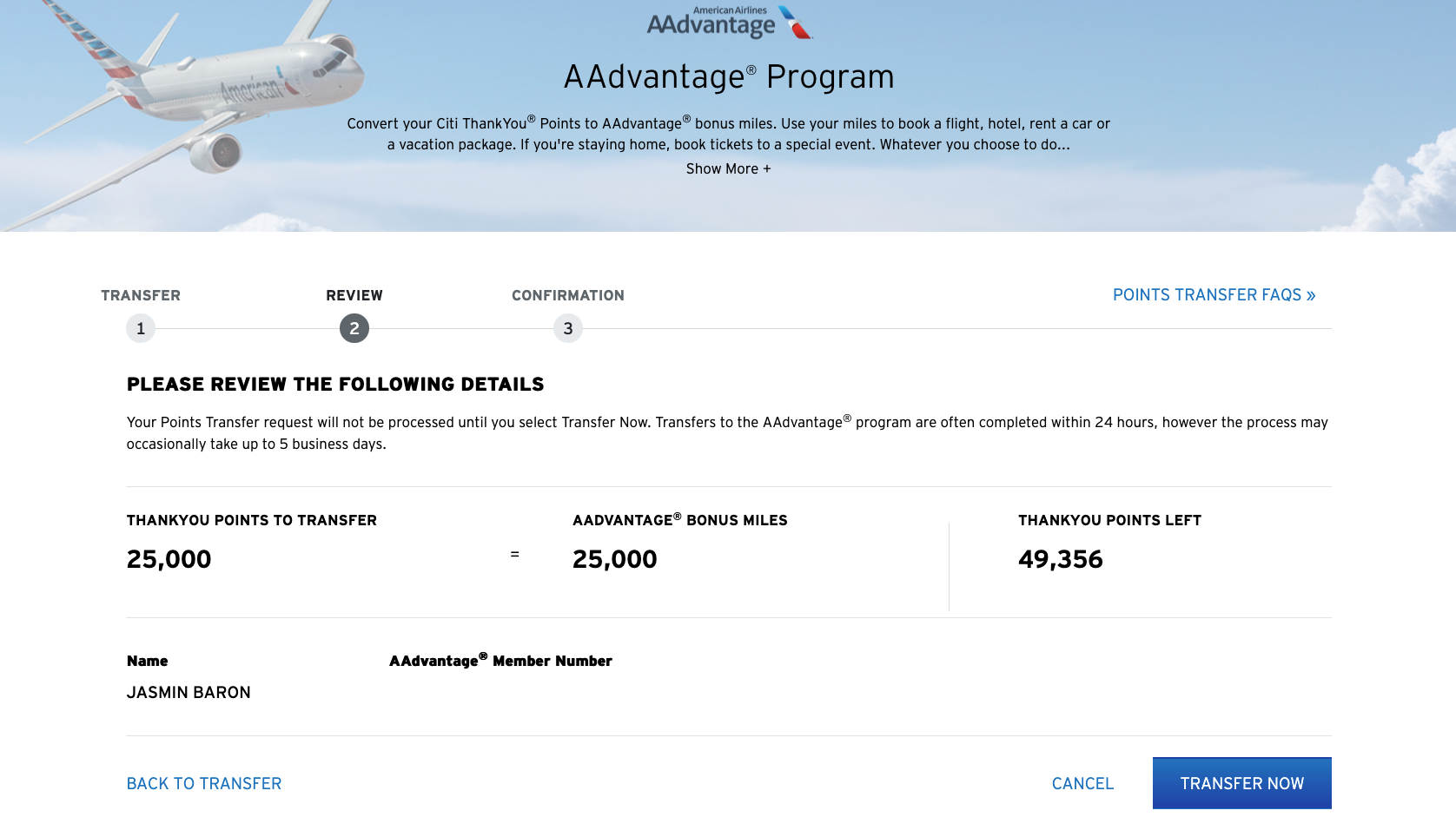
Task: Click the CONFIRMATION step label
Action: (x=568, y=295)
